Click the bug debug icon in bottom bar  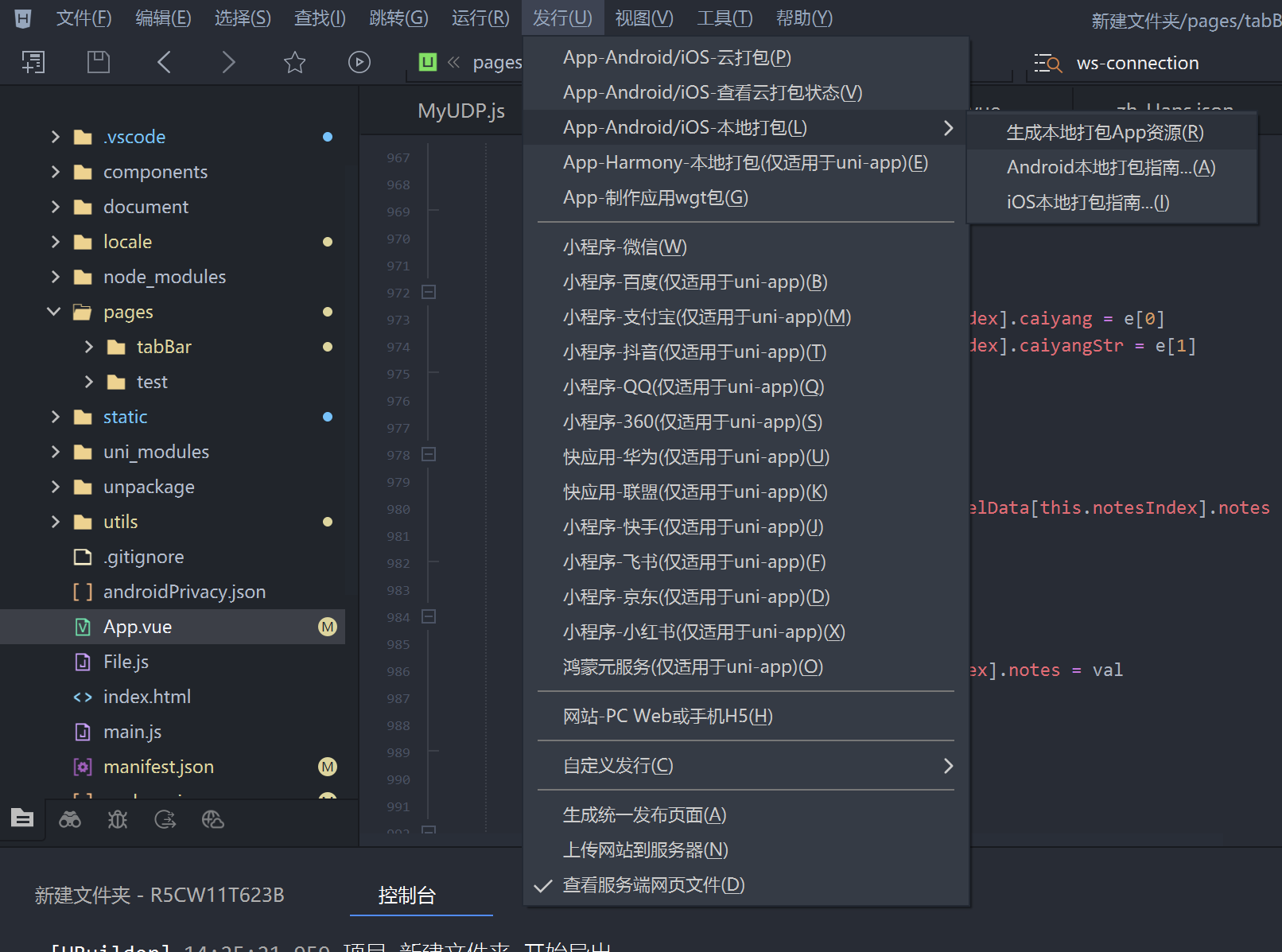118,819
